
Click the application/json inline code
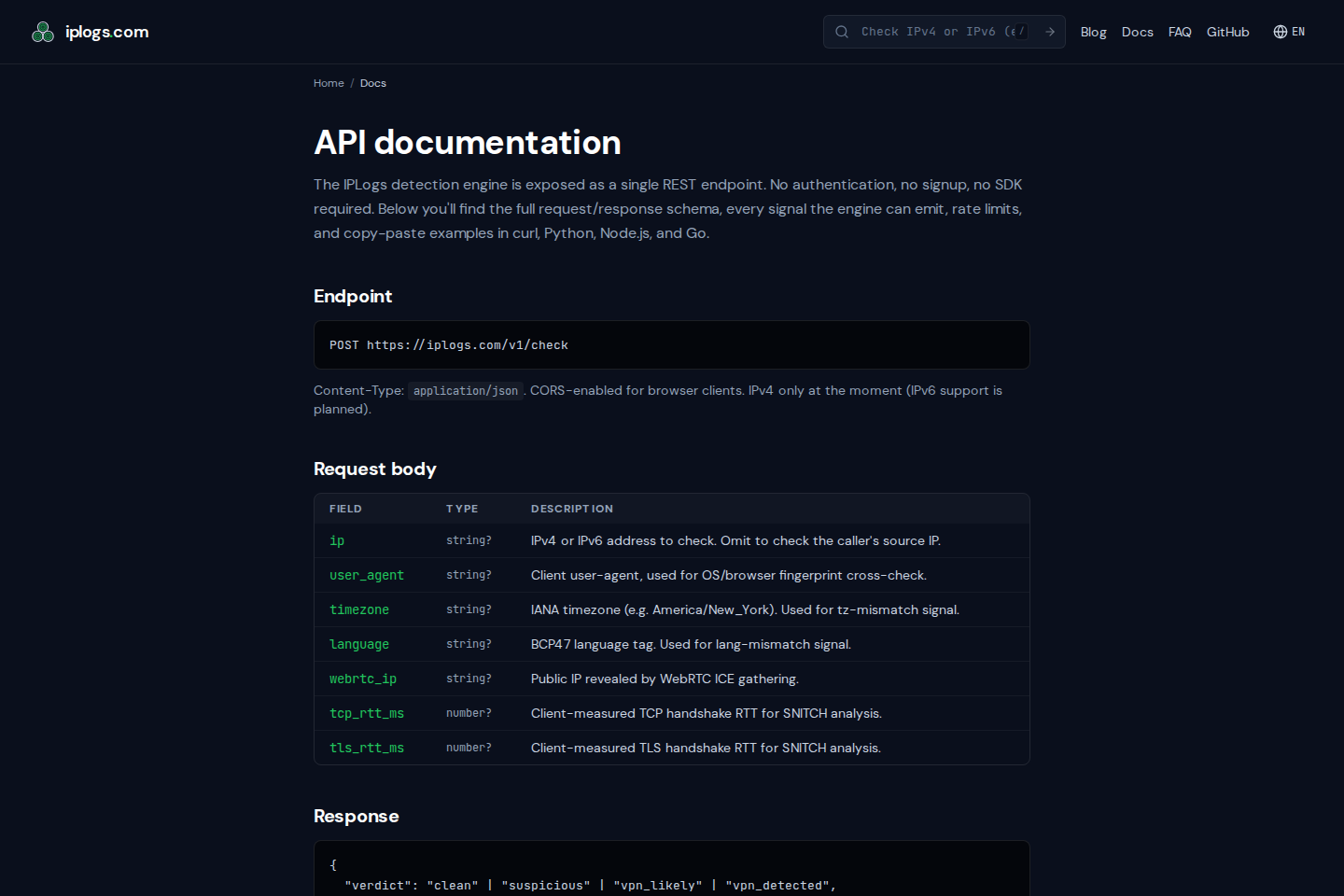[x=466, y=391]
